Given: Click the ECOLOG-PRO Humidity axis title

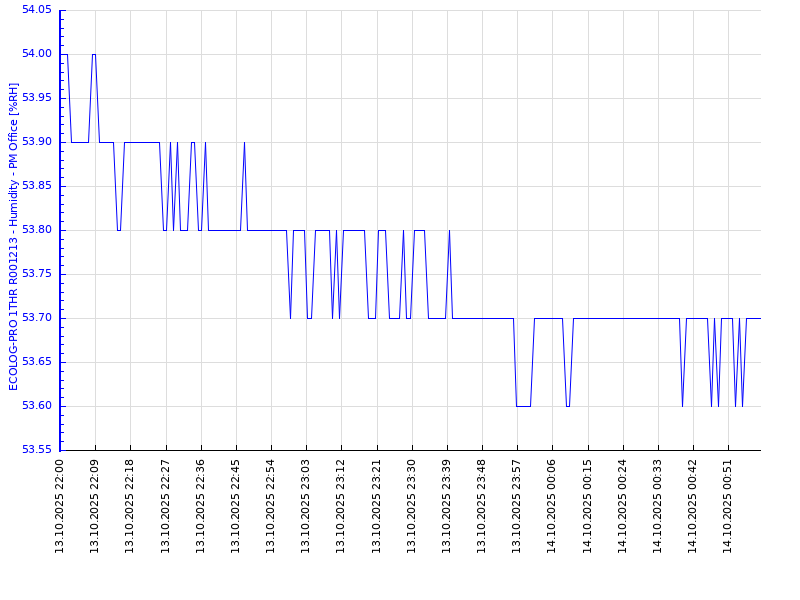Looking at the screenshot, I should [x=14, y=236].
